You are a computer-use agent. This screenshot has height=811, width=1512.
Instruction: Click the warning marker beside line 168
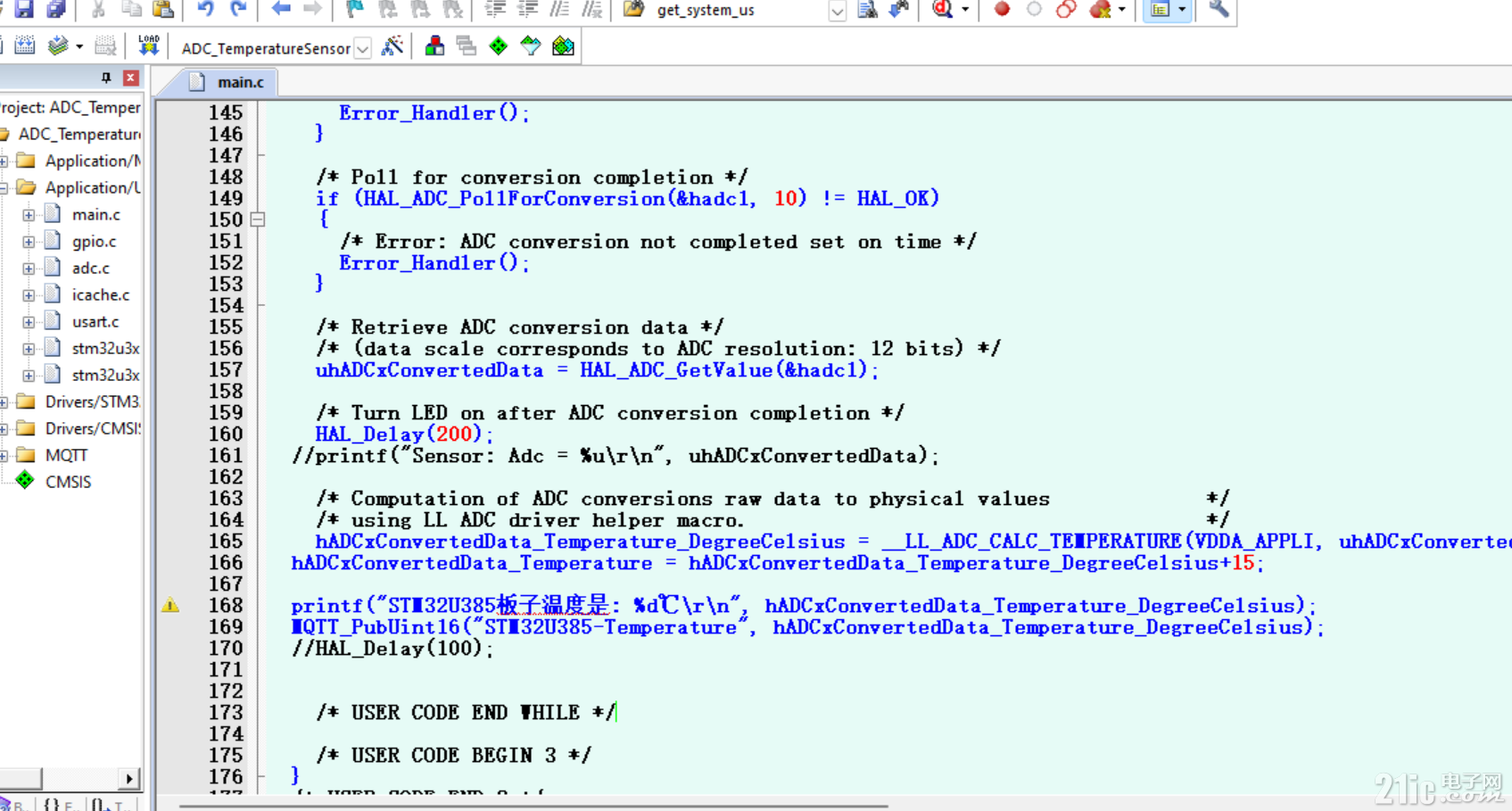pos(170,606)
